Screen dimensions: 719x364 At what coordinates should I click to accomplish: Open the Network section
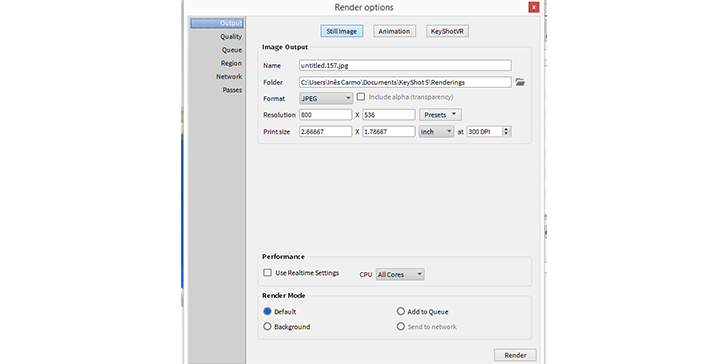(229, 77)
